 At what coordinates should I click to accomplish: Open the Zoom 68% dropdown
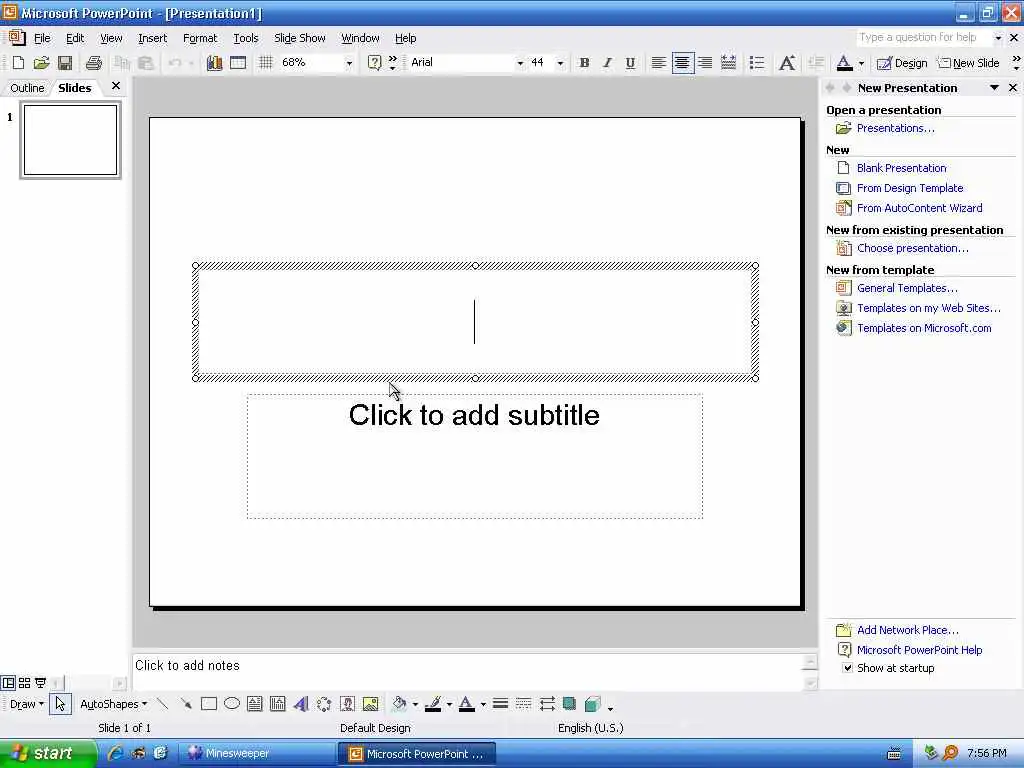[x=349, y=63]
